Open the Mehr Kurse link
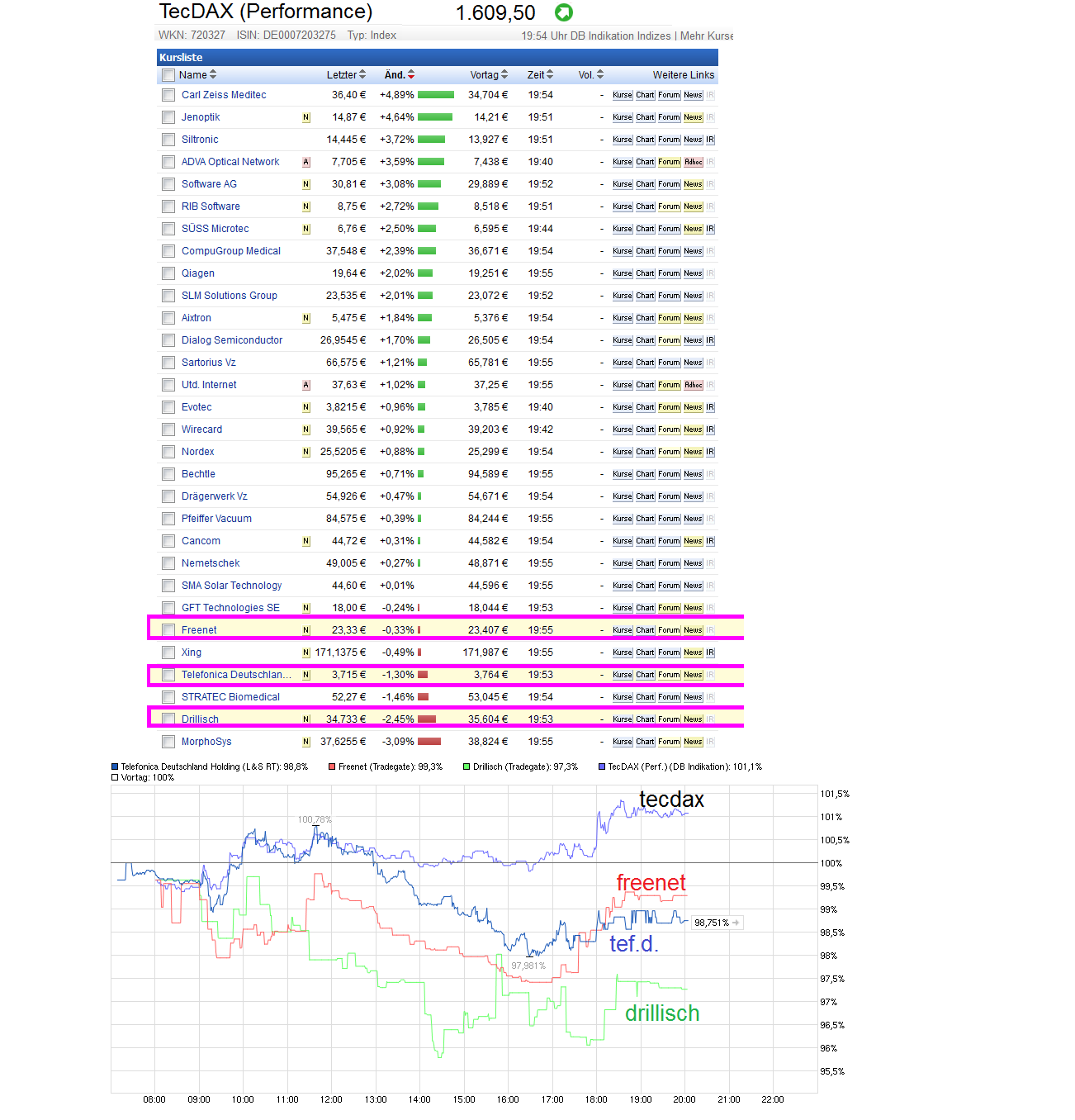This screenshot has height=1120, width=1075. (x=707, y=36)
